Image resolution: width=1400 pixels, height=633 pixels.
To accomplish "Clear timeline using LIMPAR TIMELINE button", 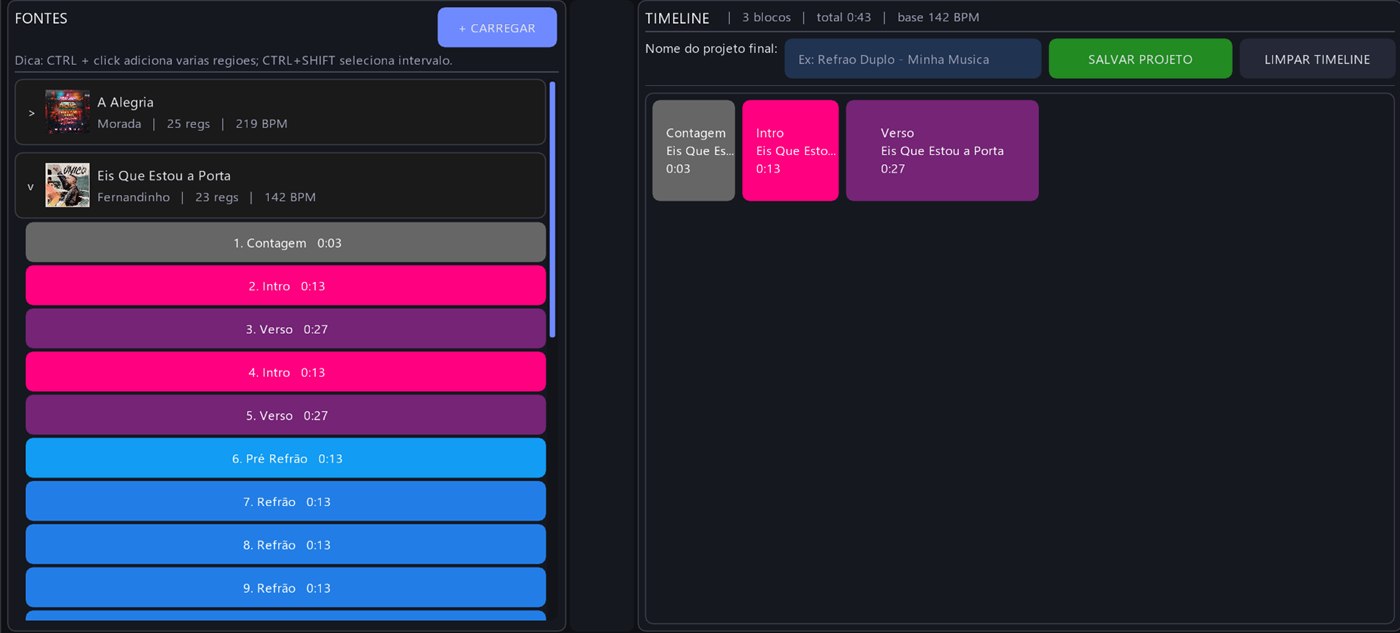I will pos(1317,59).
